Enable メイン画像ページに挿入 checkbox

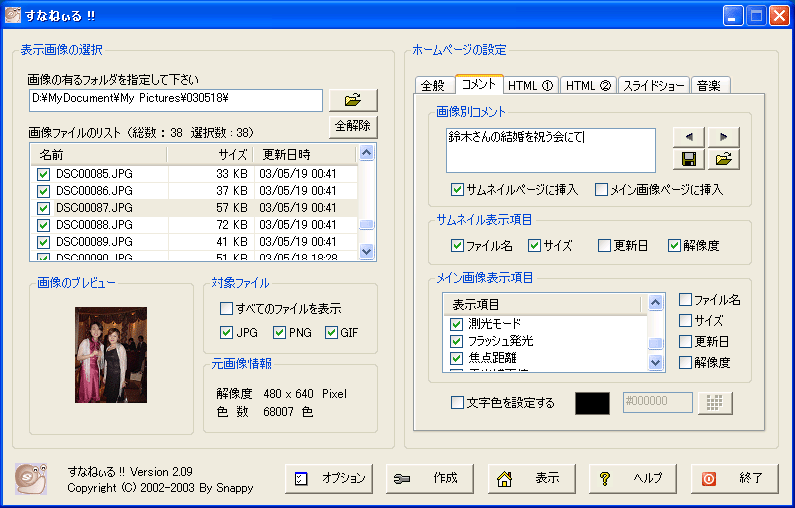point(601,190)
